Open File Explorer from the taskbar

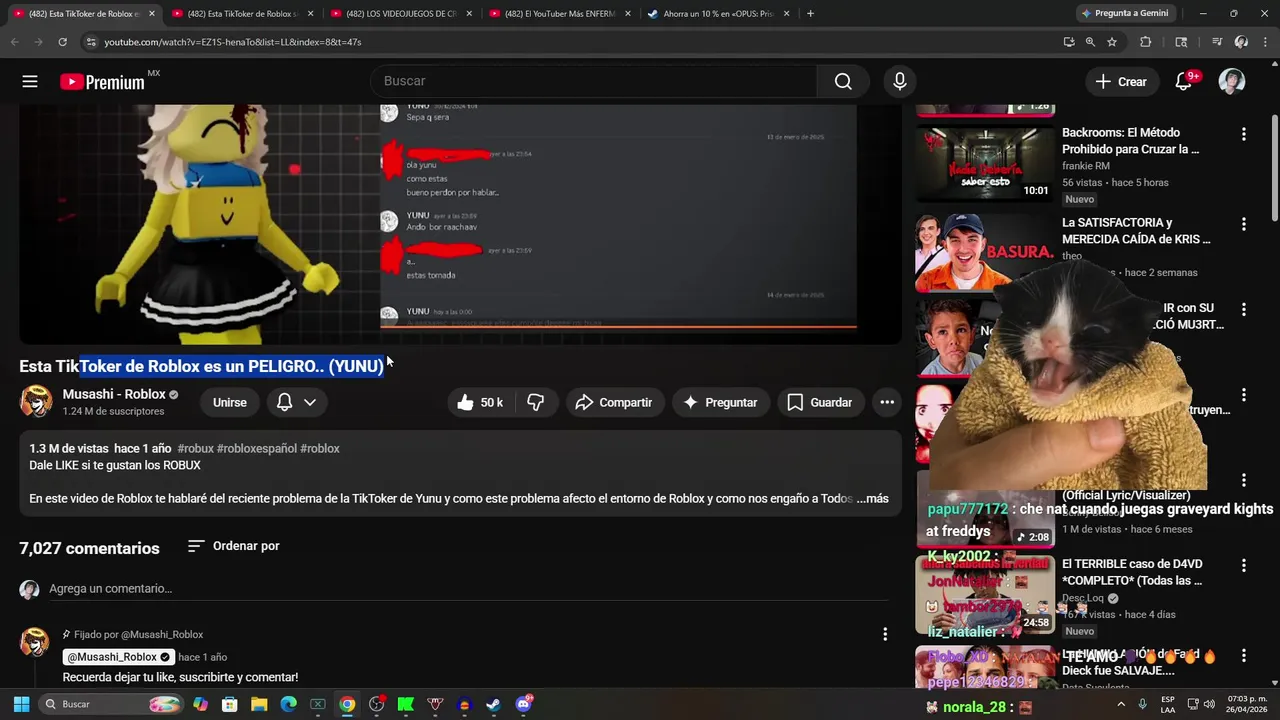[259, 704]
